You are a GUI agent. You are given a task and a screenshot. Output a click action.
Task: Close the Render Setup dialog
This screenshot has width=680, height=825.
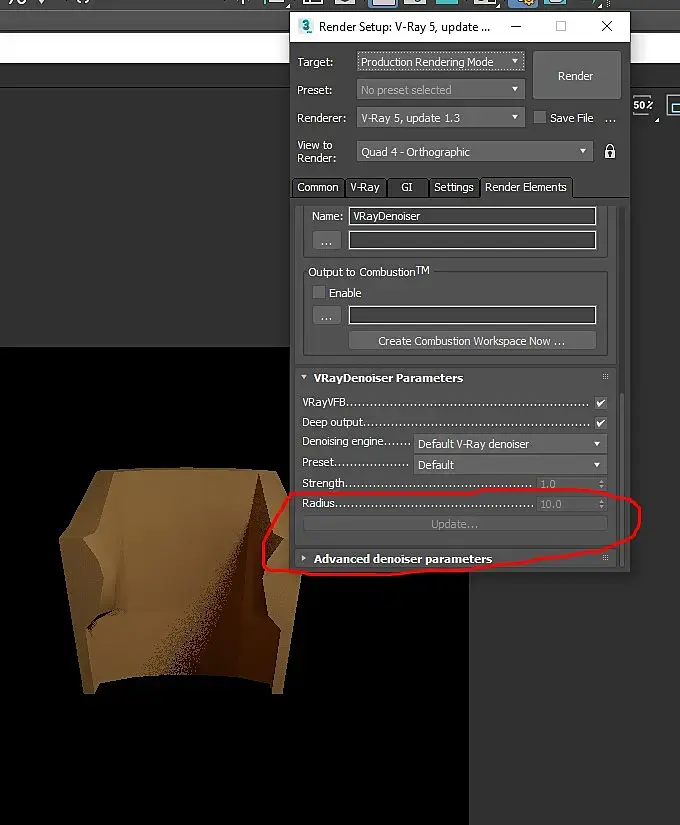[607, 26]
